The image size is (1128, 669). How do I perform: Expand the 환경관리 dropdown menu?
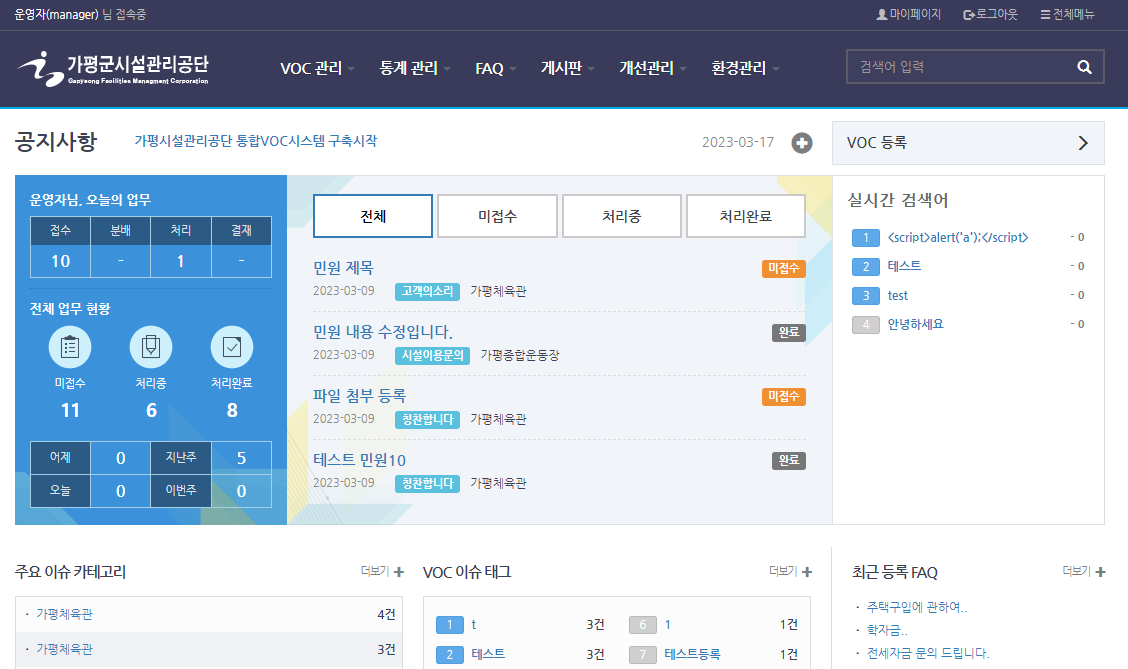745,68
